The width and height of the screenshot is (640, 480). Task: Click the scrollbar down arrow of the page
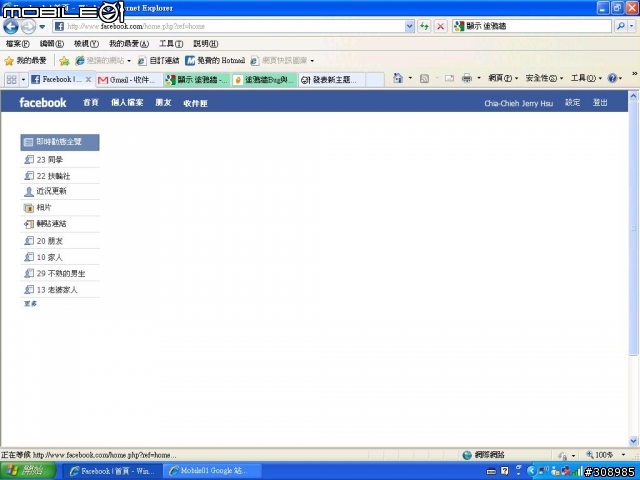pyautogui.click(x=633, y=441)
